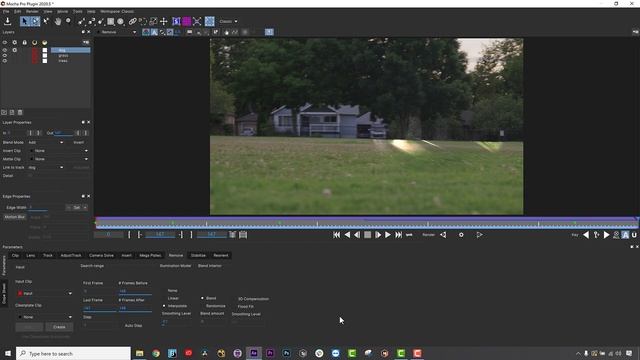Click the render backward icon

tap(443, 235)
